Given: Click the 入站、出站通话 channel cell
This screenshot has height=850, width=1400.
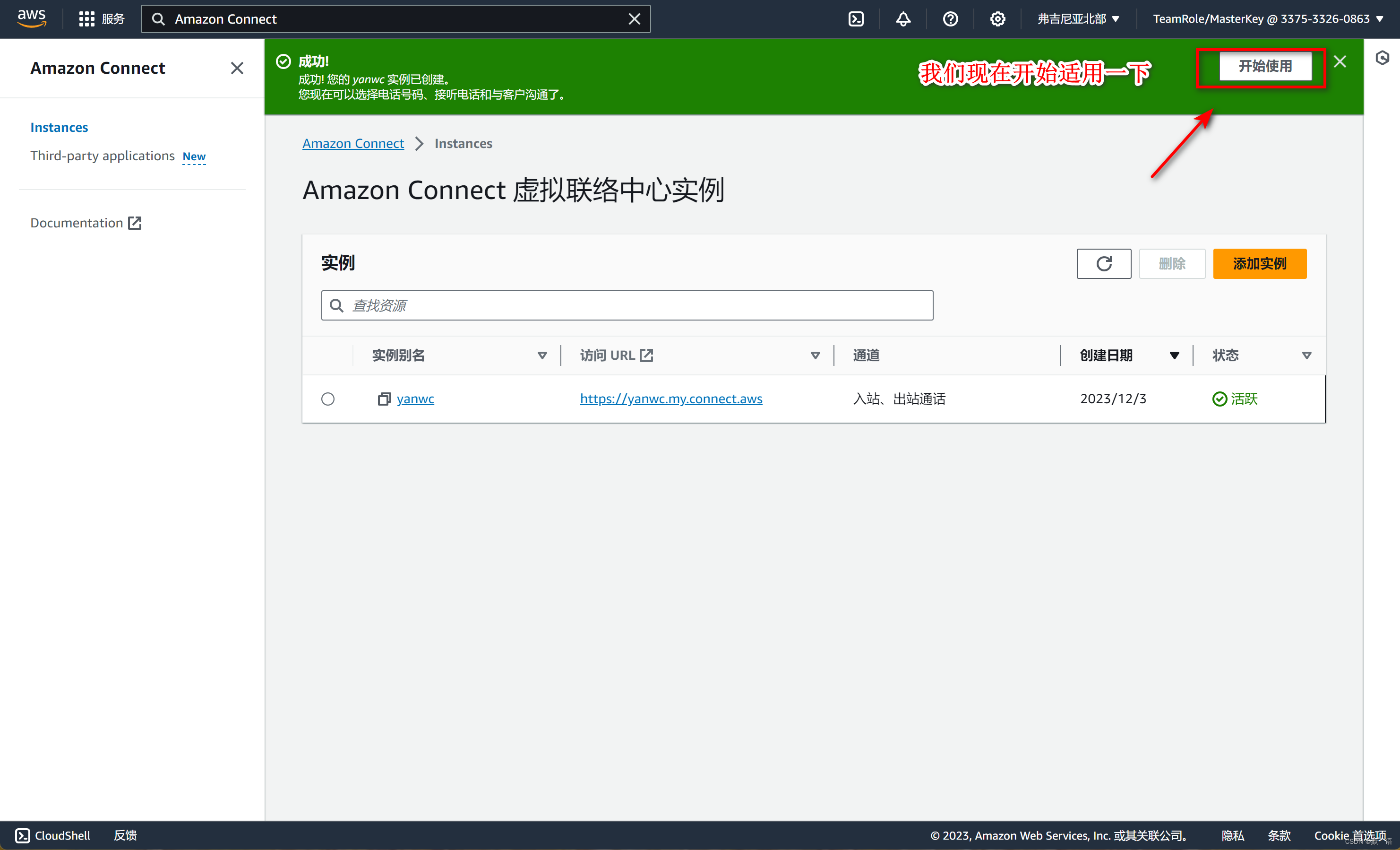Looking at the screenshot, I should pos(899,399).
